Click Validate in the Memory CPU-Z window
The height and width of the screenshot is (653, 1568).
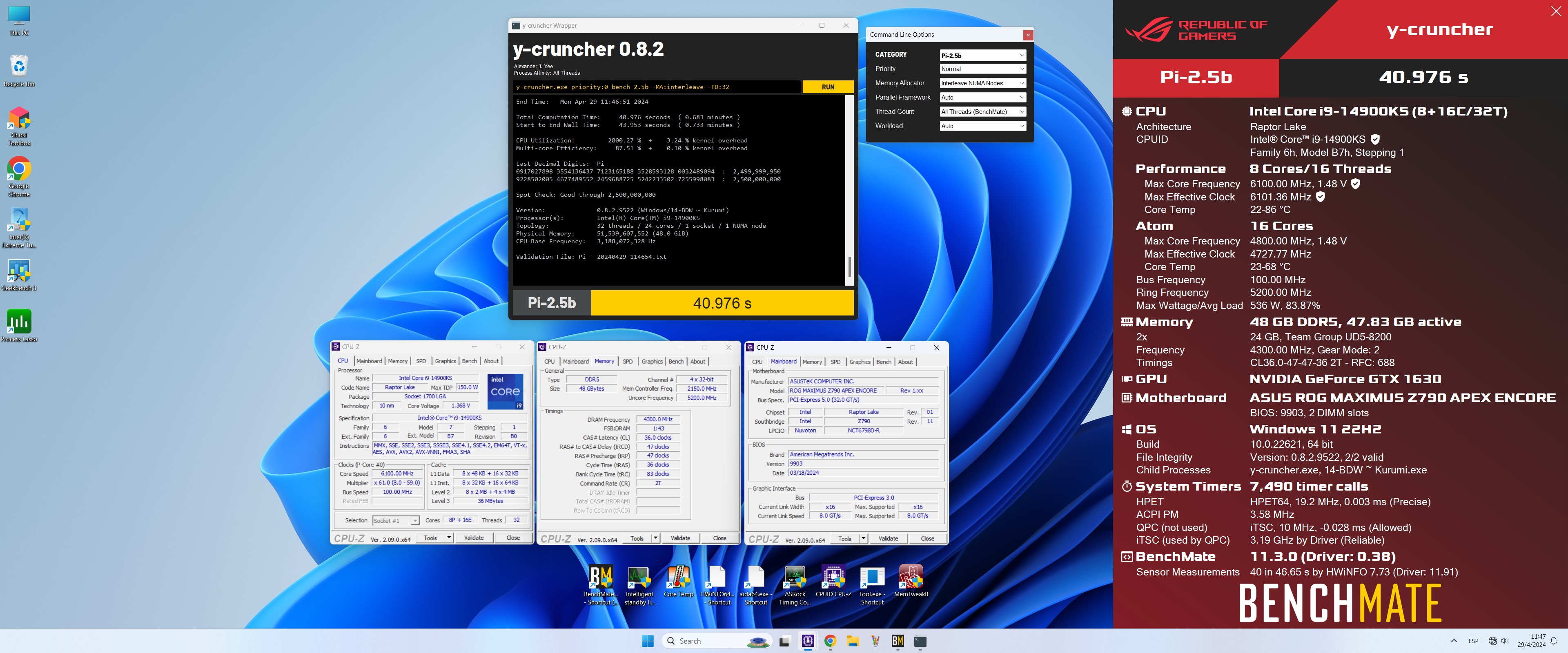[x=681, y=538]
